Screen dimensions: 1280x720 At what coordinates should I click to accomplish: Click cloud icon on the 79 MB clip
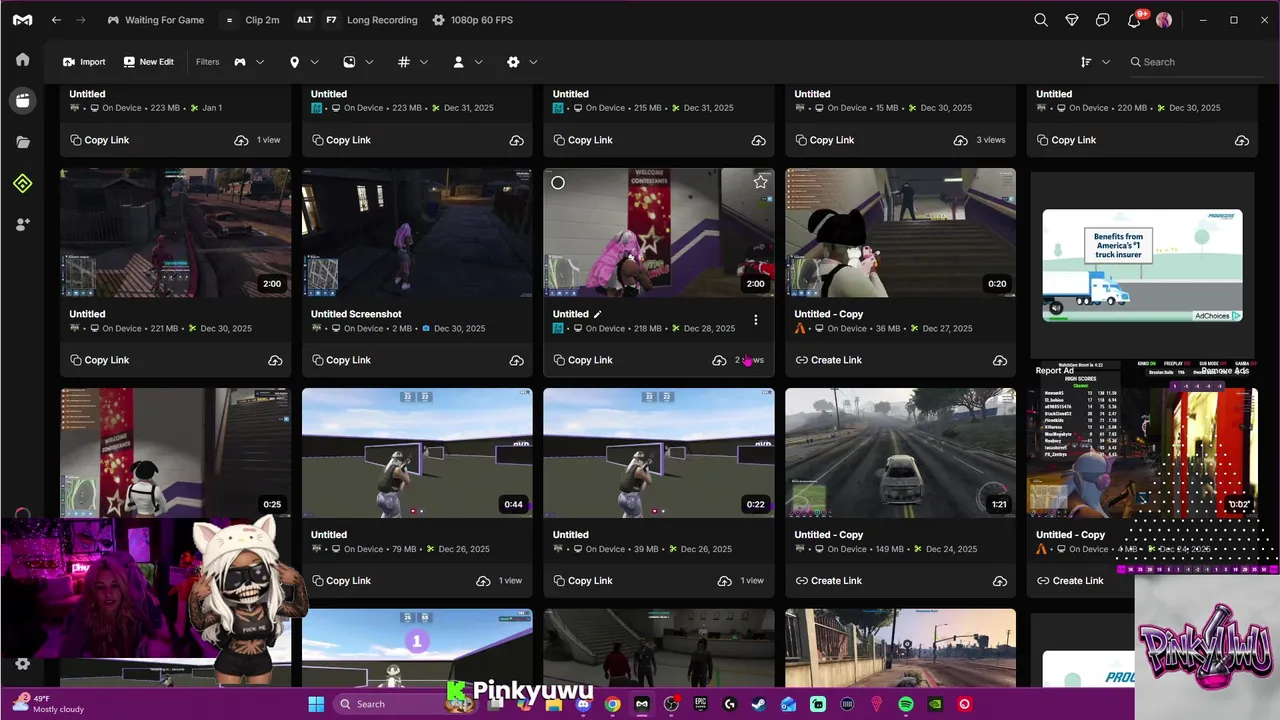[483, 581]
